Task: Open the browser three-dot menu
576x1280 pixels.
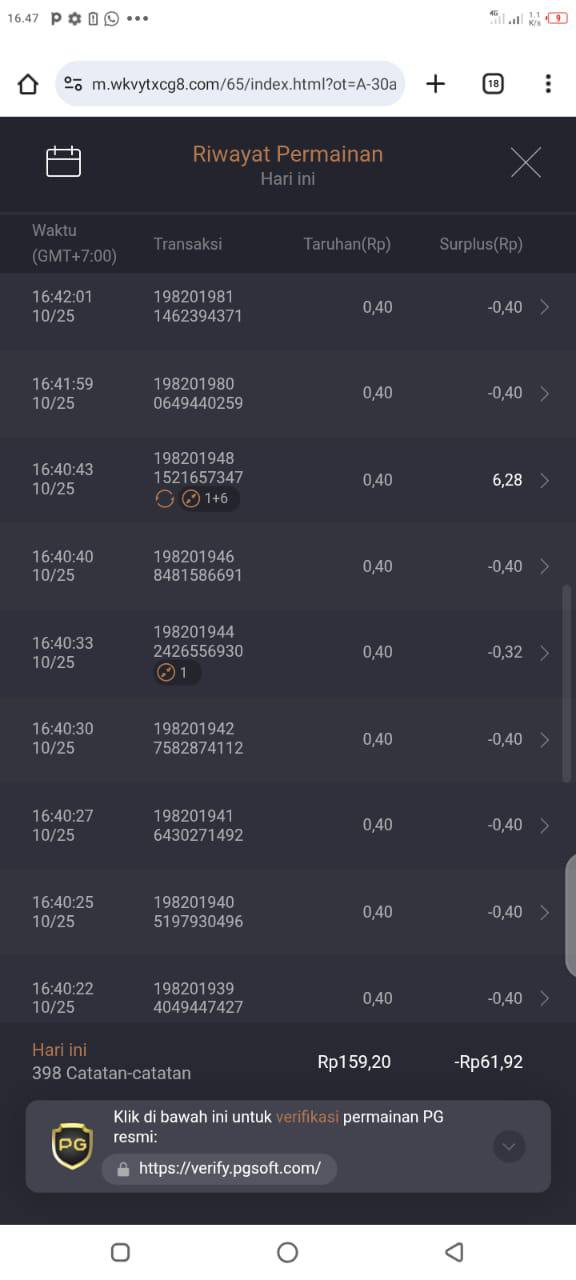Action: tap(548, 84)
